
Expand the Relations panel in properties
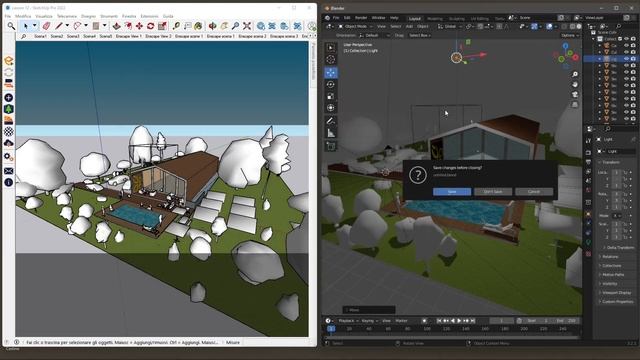(x=610, y=257)
